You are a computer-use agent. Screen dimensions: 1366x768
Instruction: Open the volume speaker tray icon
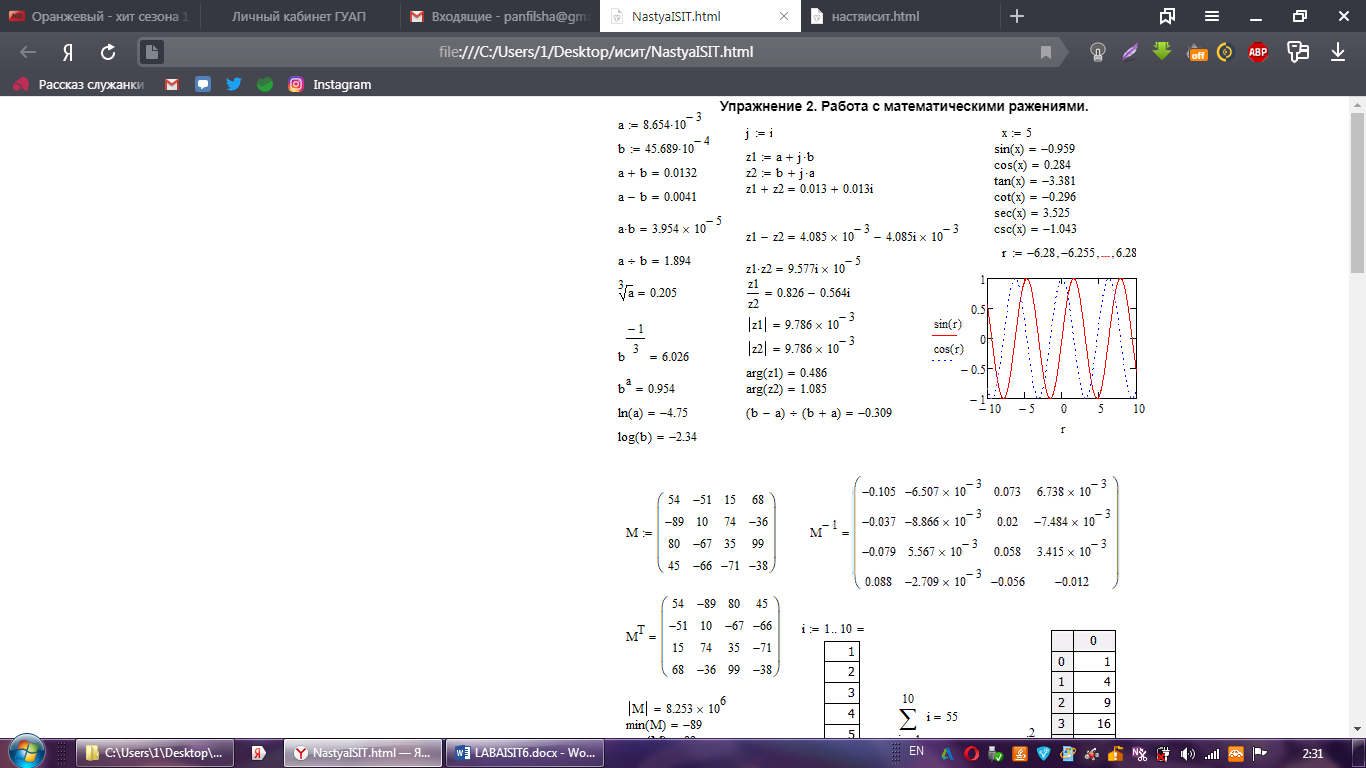(x=1188, y=753)
